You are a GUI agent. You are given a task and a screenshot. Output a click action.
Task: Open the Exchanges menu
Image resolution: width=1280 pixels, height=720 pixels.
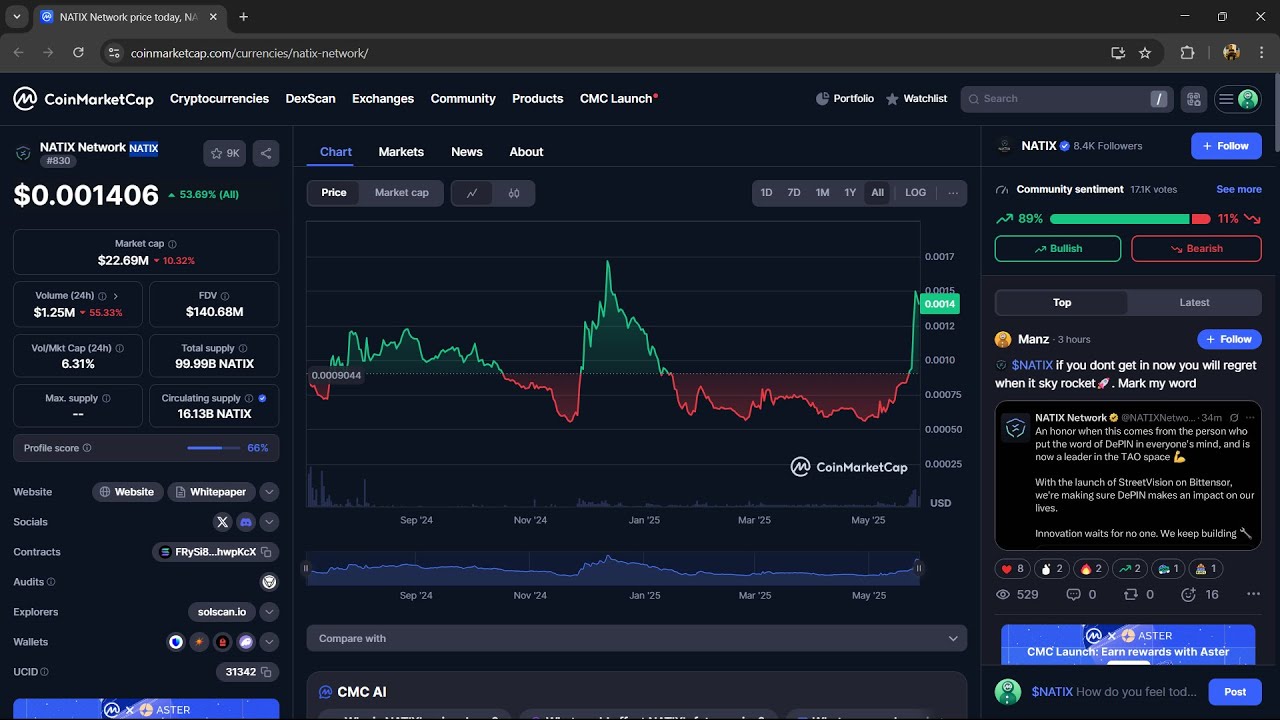coord(383,99)
